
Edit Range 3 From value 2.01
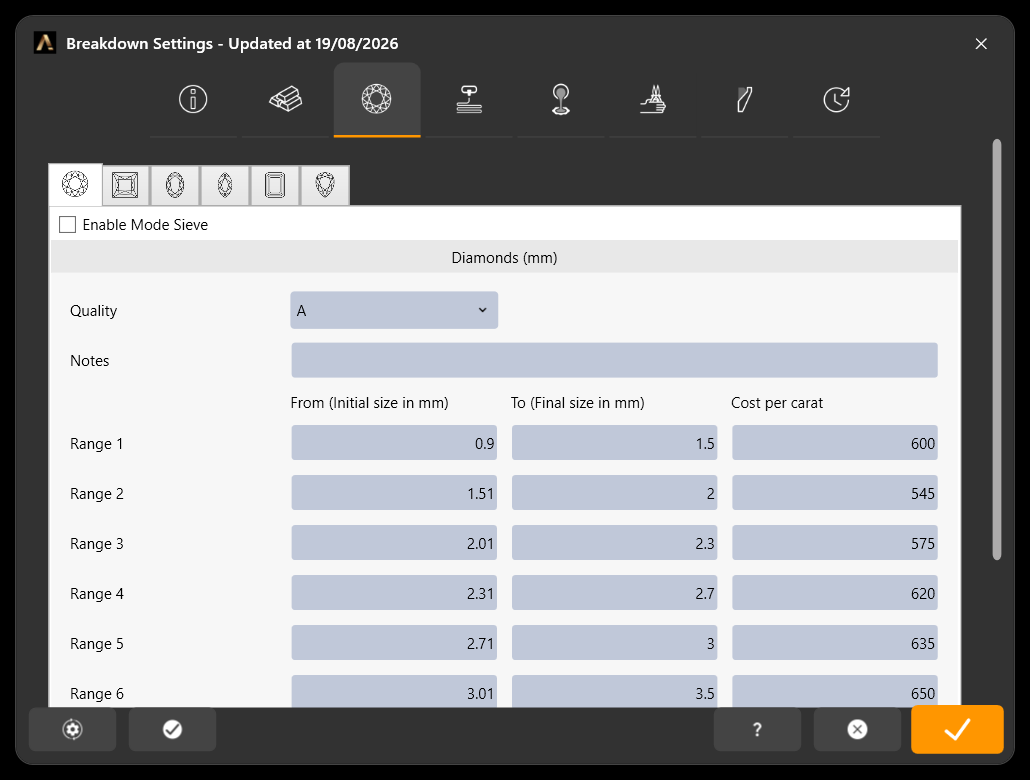pos(394,543)
